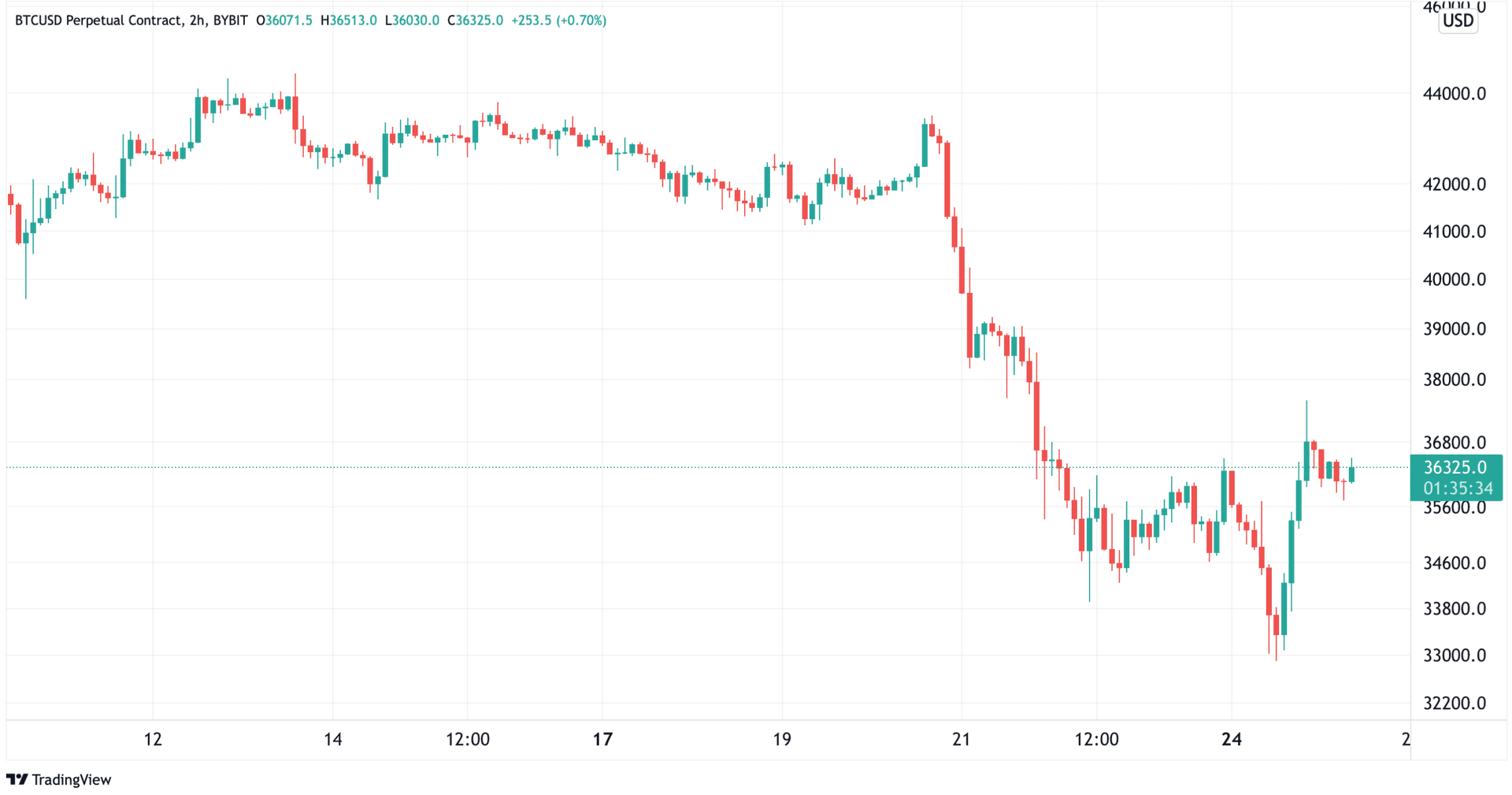Click the 14 date marker on timeline
This screenshot has width=1512, height=795.
click(333, 739)
